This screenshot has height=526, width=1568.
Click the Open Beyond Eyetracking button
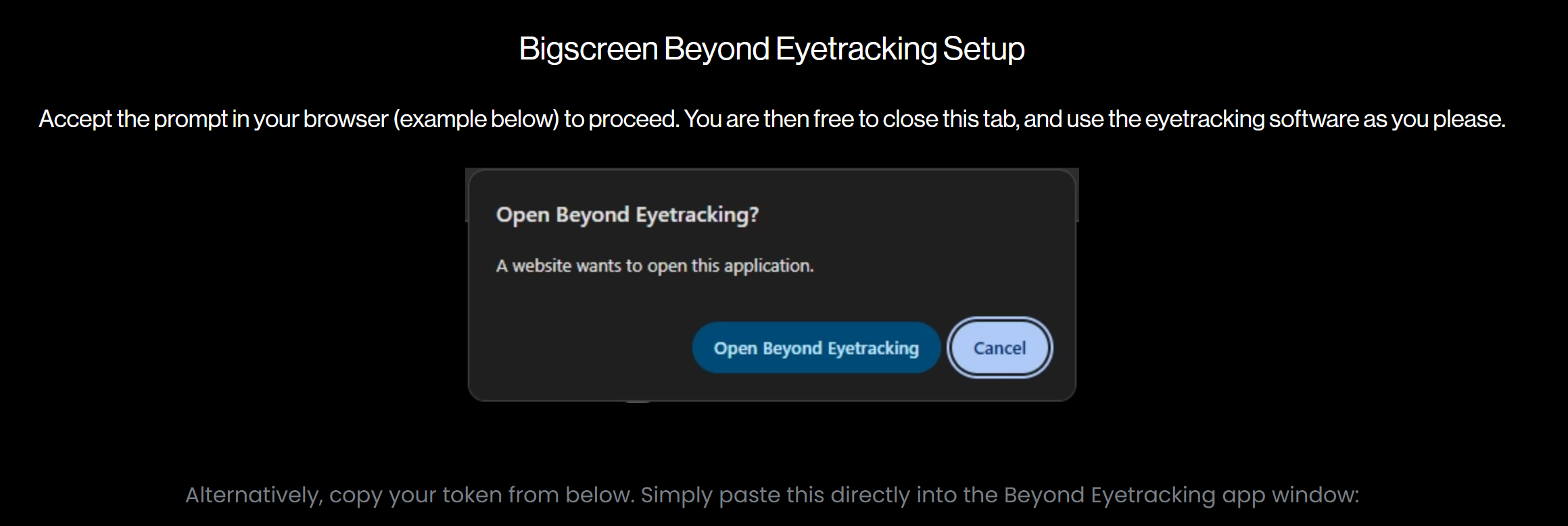816,348
